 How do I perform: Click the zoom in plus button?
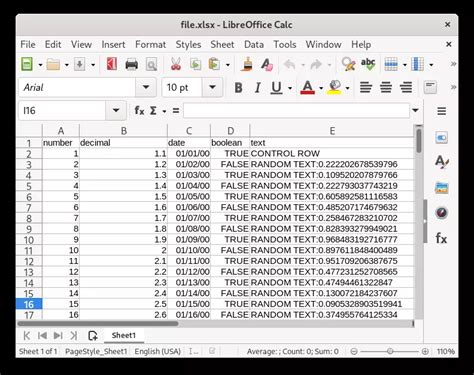click(x=425, y=351)
